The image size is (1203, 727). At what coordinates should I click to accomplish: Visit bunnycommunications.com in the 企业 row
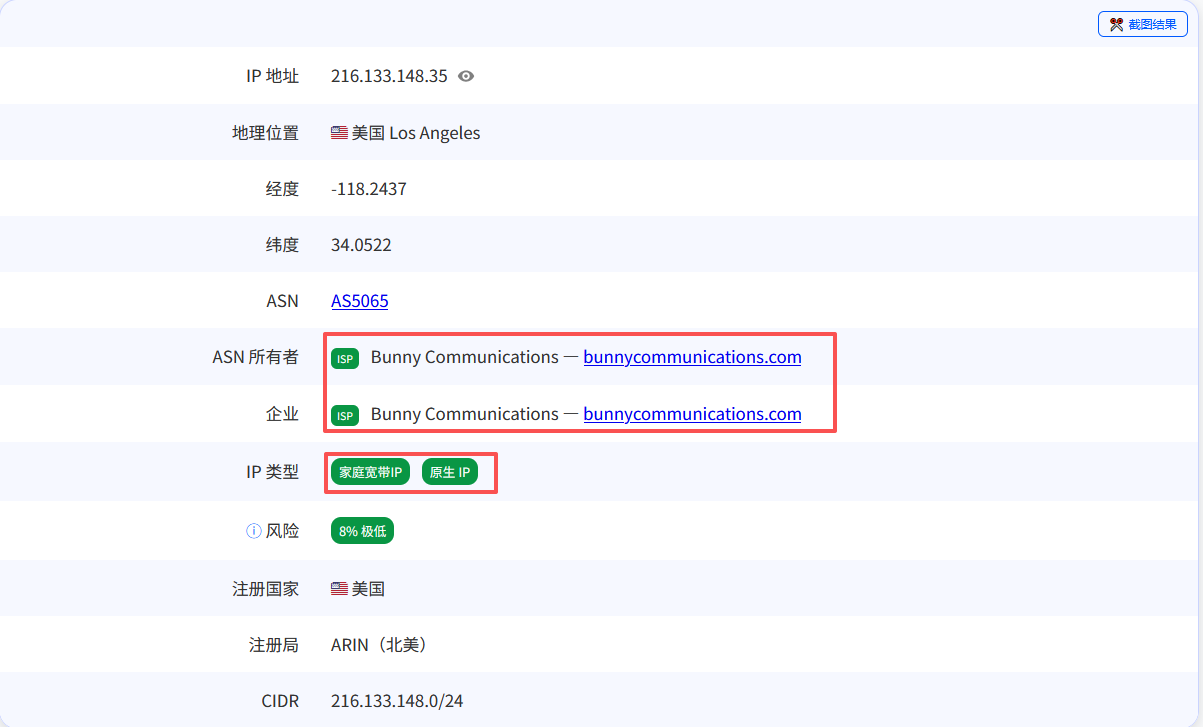pyautogui.click(x=692, y=414)
